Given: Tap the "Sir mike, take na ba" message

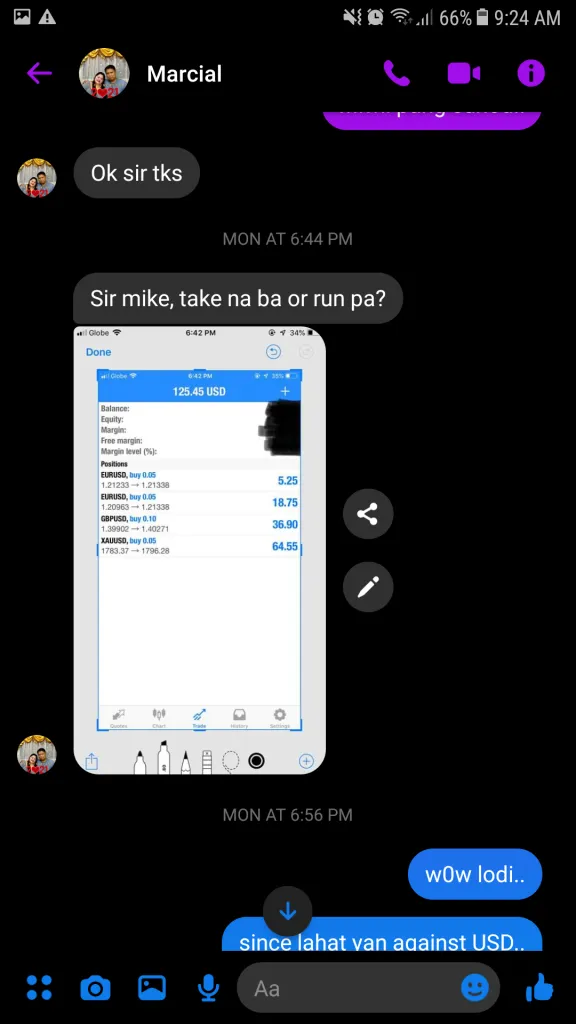Looking at the screenshot, I should click(238, 298).
